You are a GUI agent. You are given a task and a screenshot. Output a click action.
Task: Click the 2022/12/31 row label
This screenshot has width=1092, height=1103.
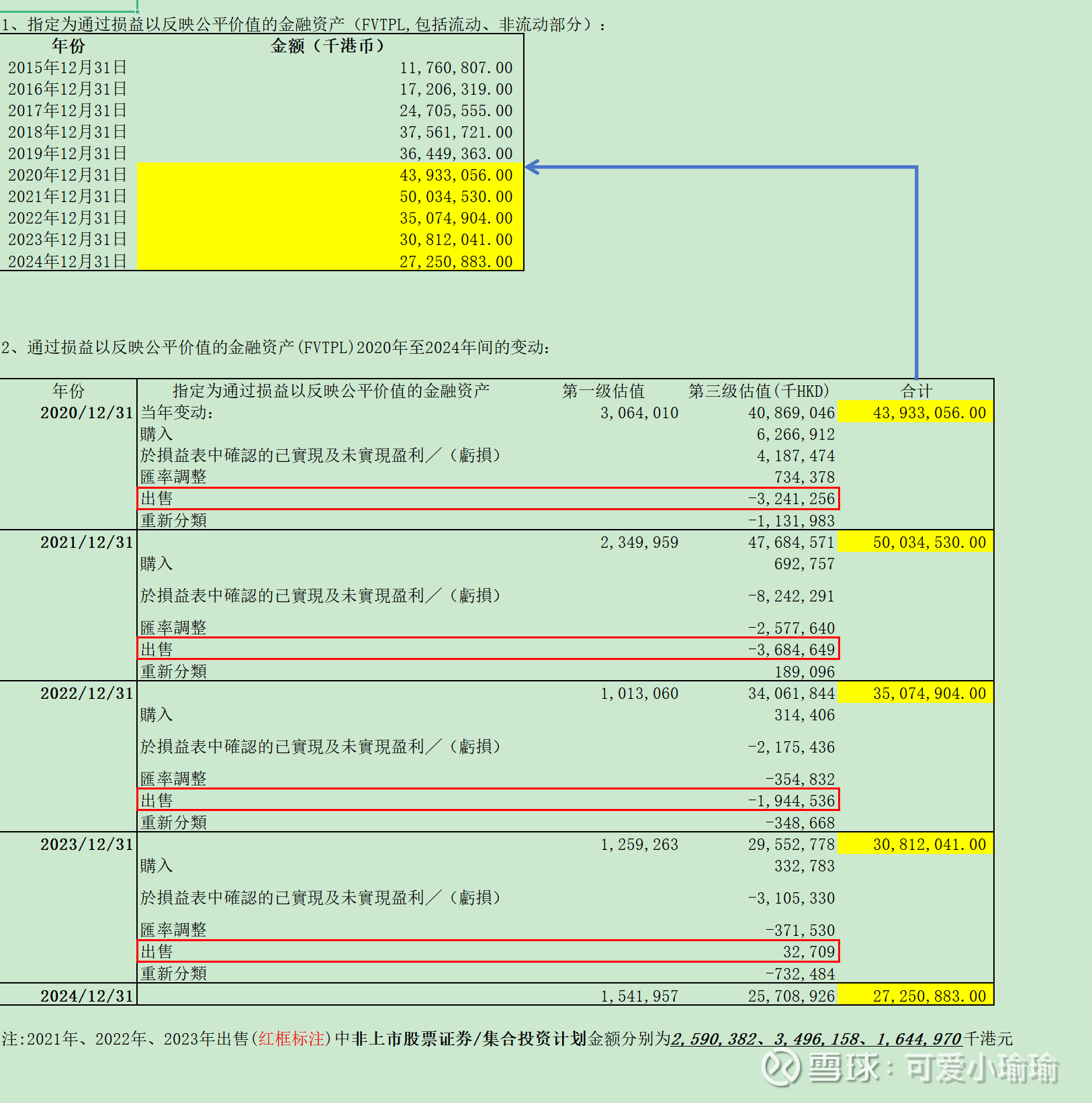87,693
